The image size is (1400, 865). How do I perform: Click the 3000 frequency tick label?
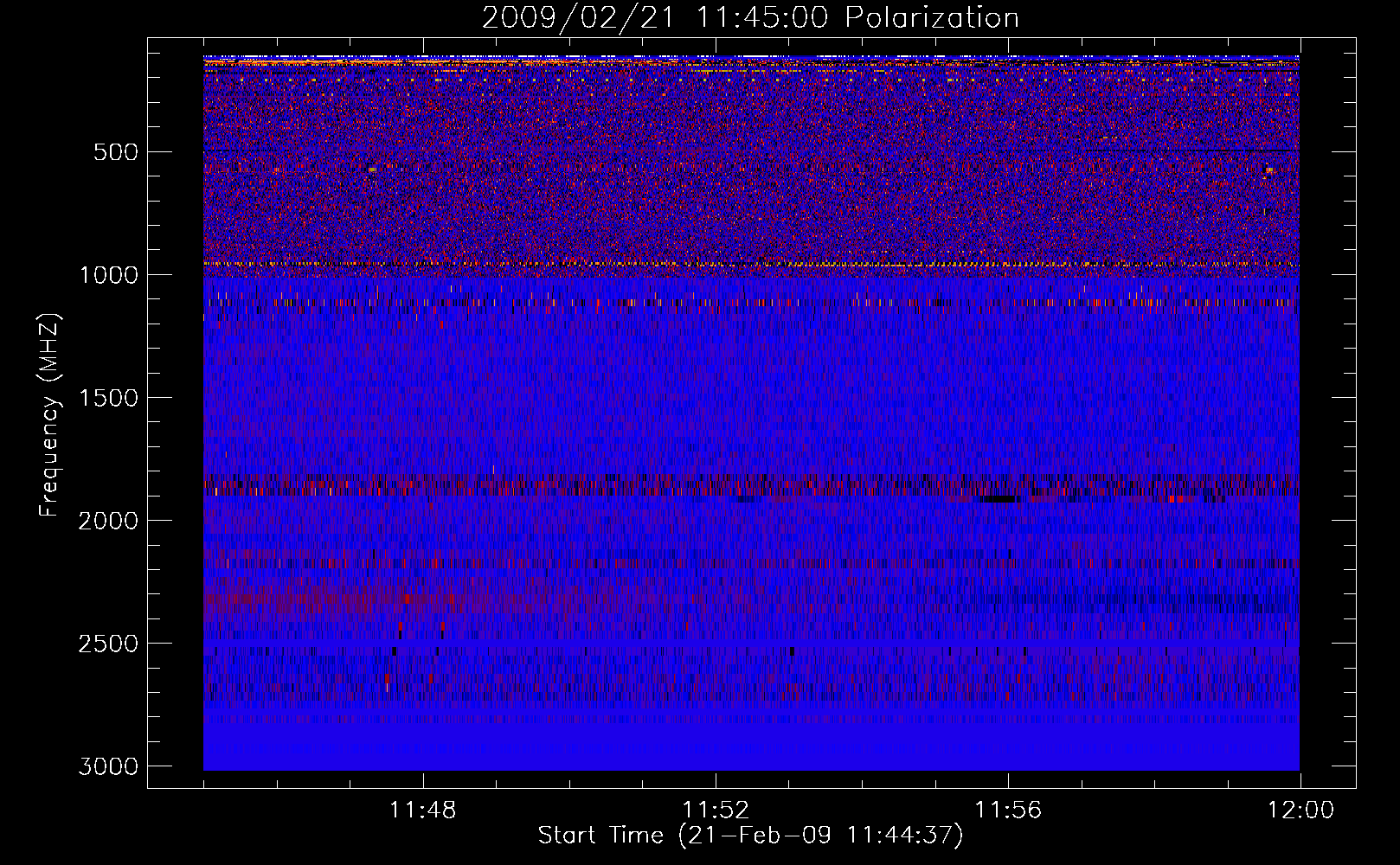108,766
